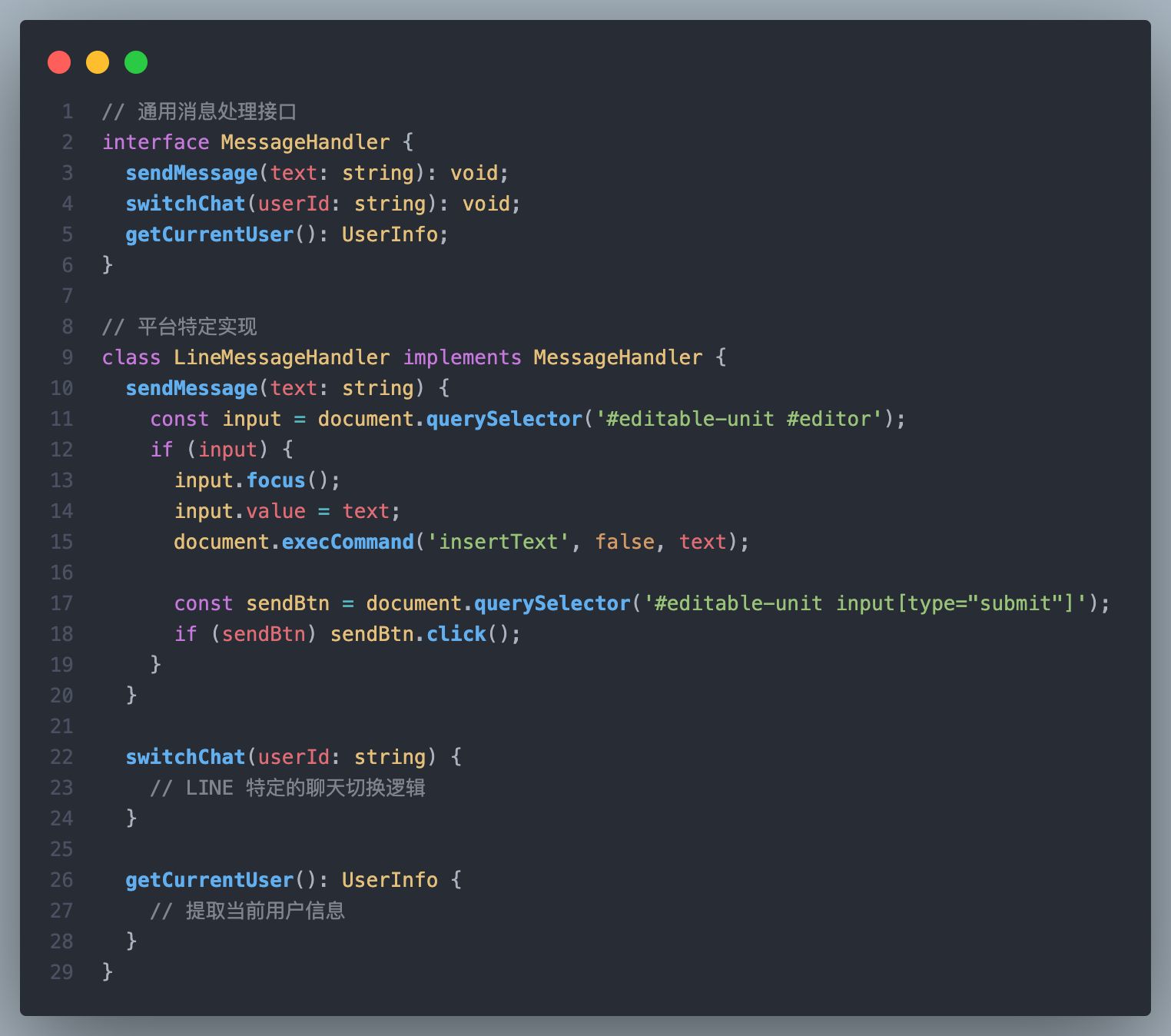Screen dimensions: 1171x1036
Task: Click closing brace on line 29
Action: [x=108, y=972]
